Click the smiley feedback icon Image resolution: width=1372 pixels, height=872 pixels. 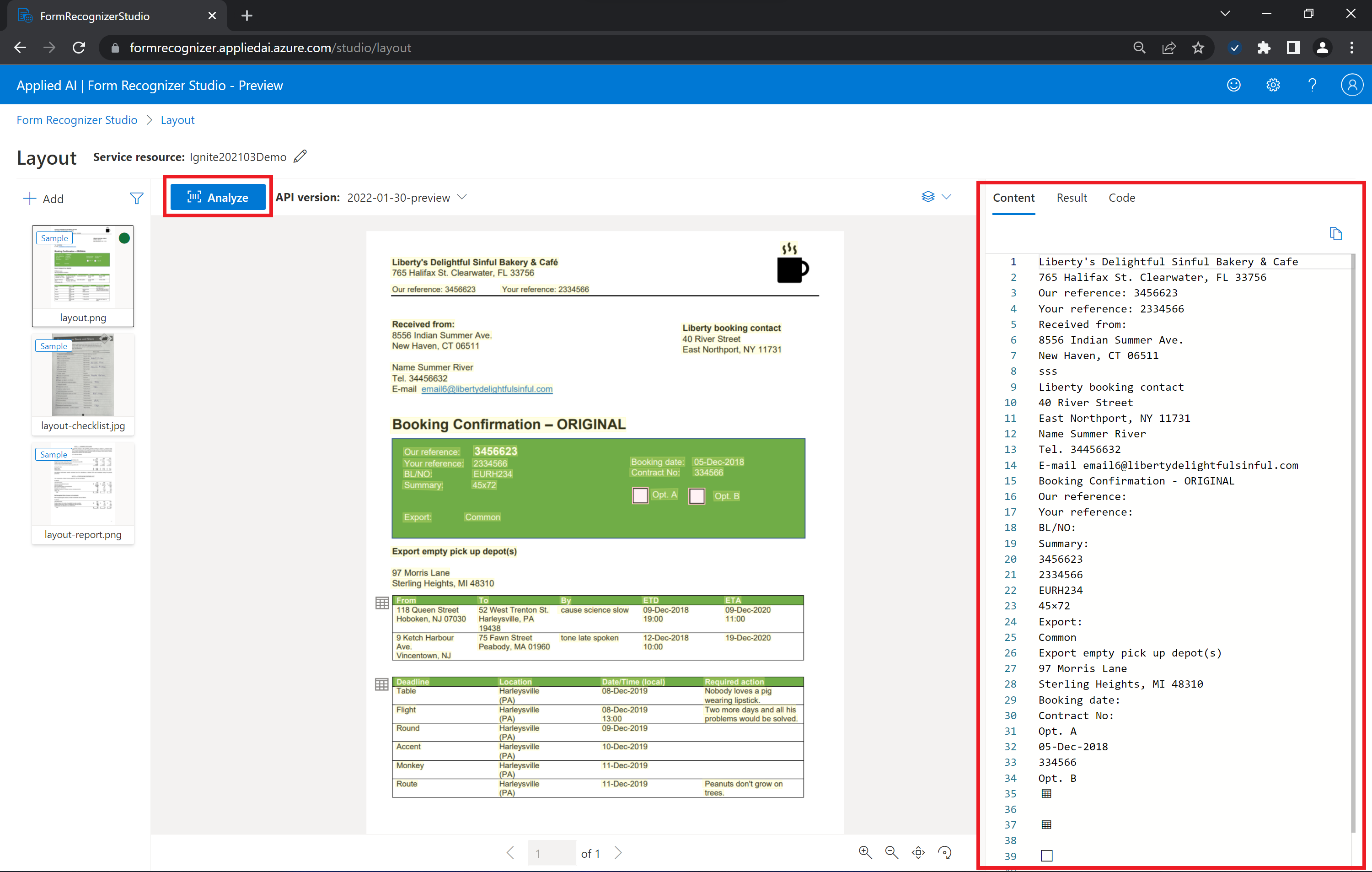1233,86
